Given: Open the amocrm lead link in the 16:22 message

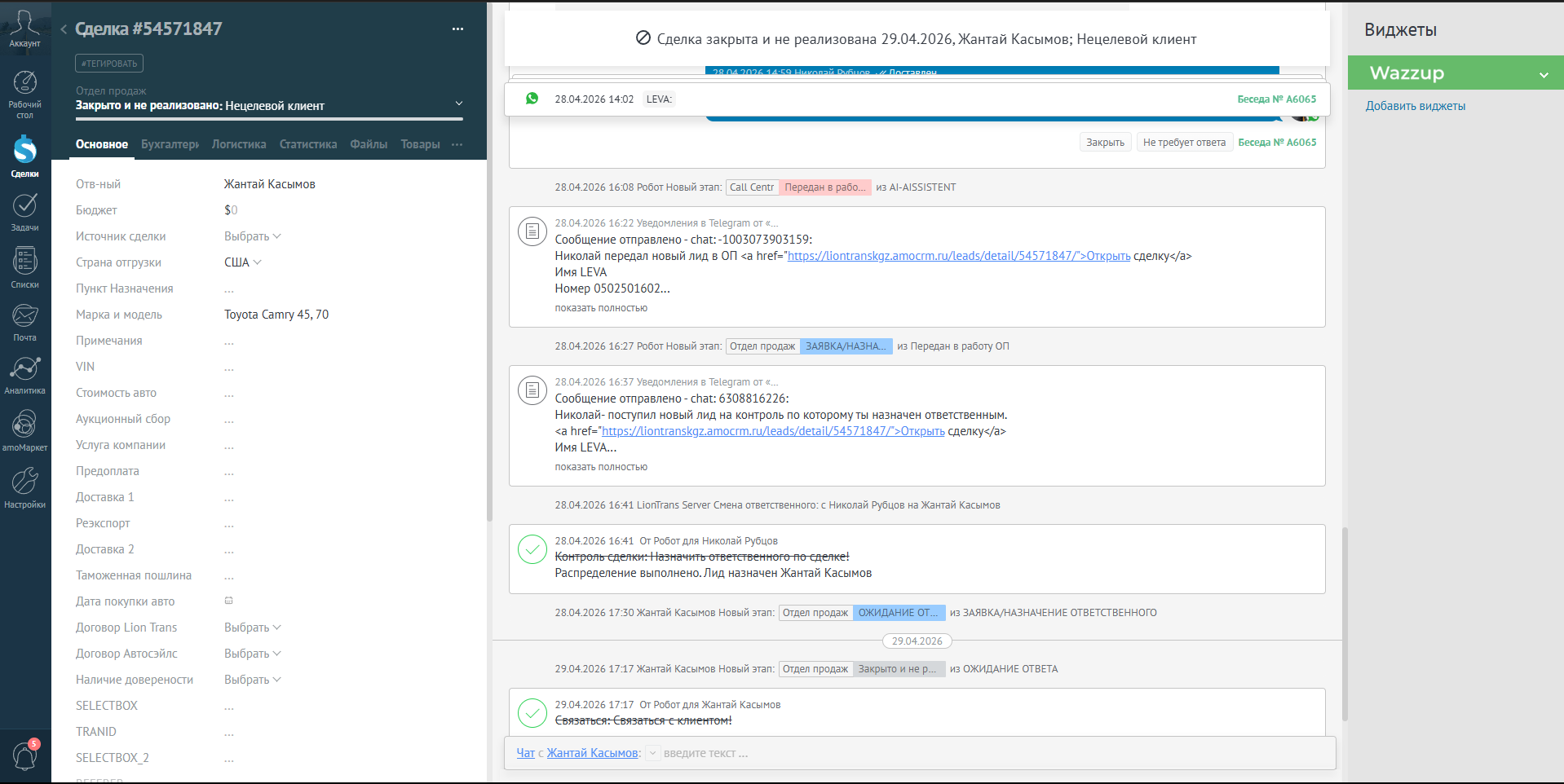Looking at the screenshot, I should pyautogui.click(x=959, y=256).
